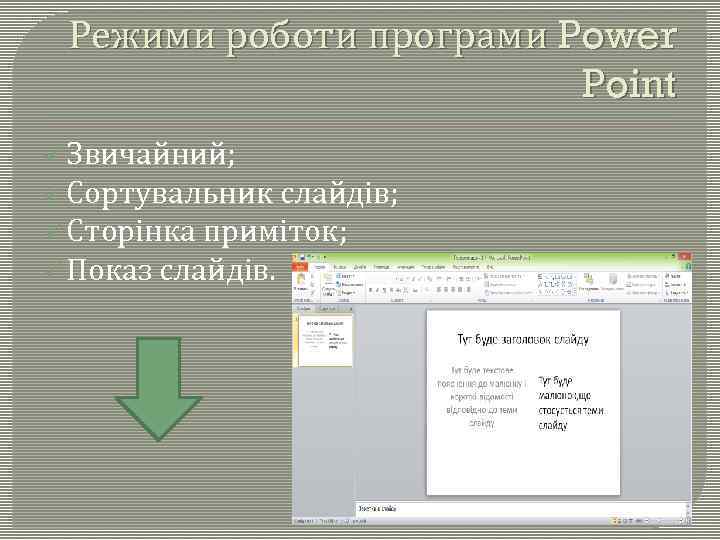Open the Transitions ribbon tab
The width and height of the screenshot is (720, 540).
[381, 267]
